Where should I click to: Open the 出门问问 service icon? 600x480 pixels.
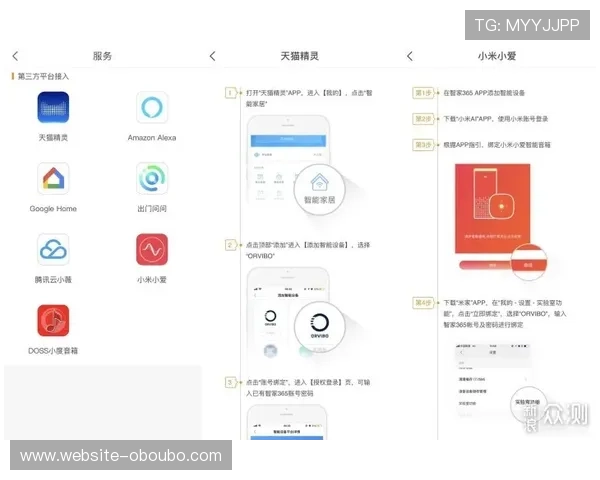point(152,178)
